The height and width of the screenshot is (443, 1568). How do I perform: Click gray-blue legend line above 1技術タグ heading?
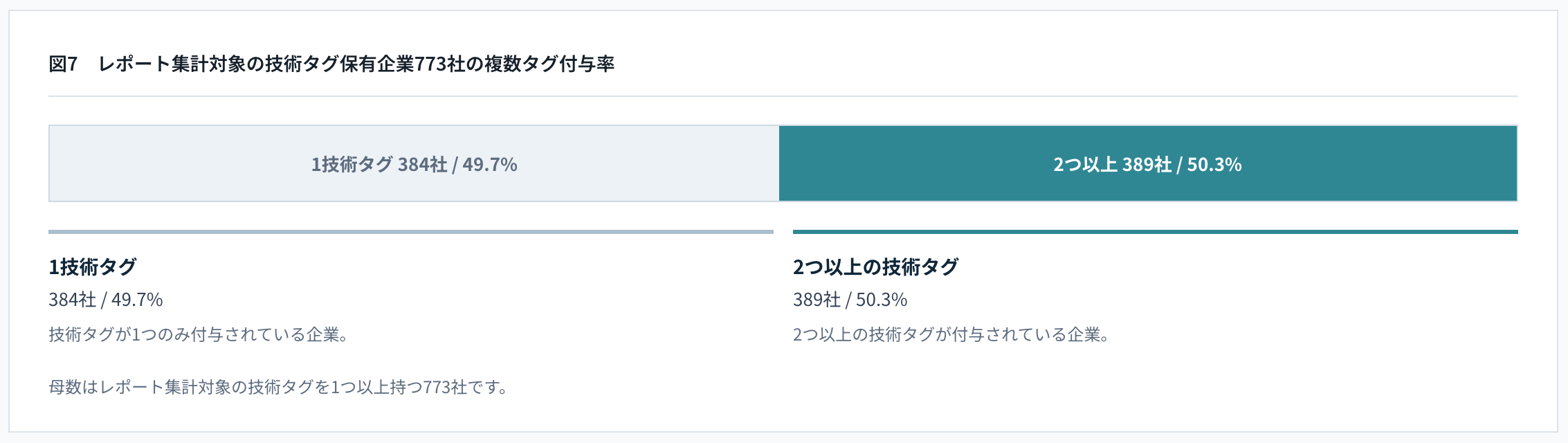(411, 232)
